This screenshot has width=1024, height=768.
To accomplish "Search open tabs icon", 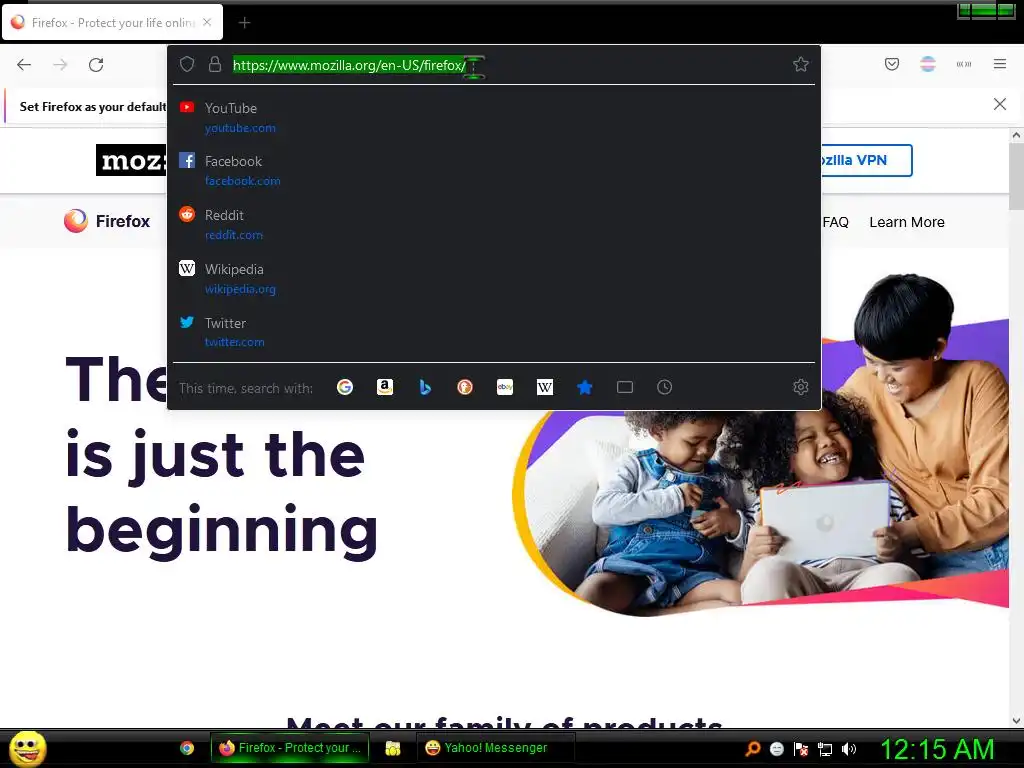I will tap(625, 387).
